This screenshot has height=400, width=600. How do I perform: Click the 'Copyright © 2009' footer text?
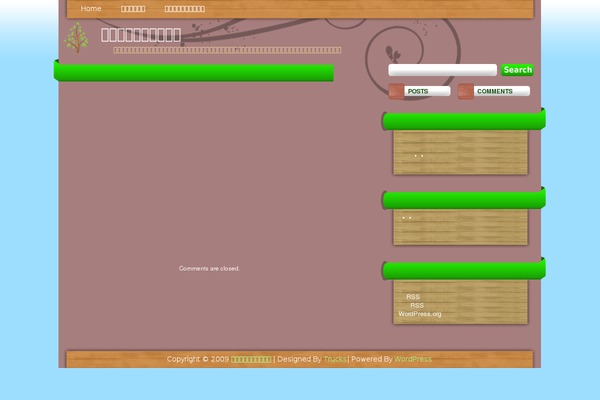point(198,359)
